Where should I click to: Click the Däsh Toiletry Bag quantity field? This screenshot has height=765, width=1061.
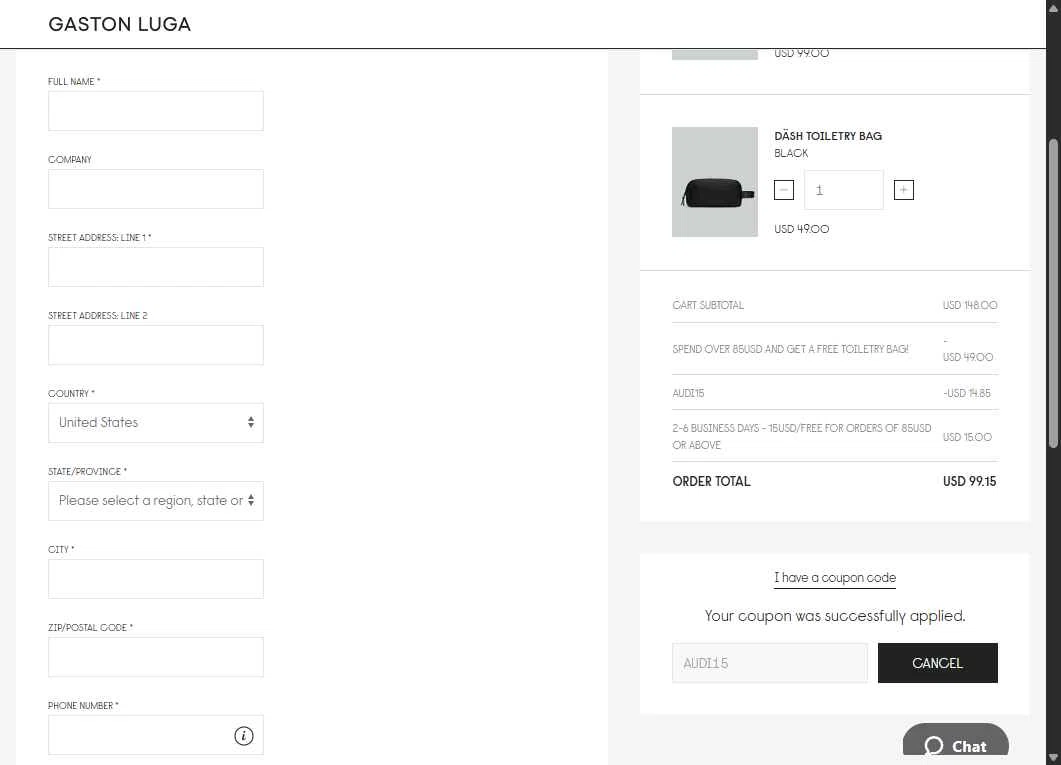pyautogui.click(x=843, y=190)
